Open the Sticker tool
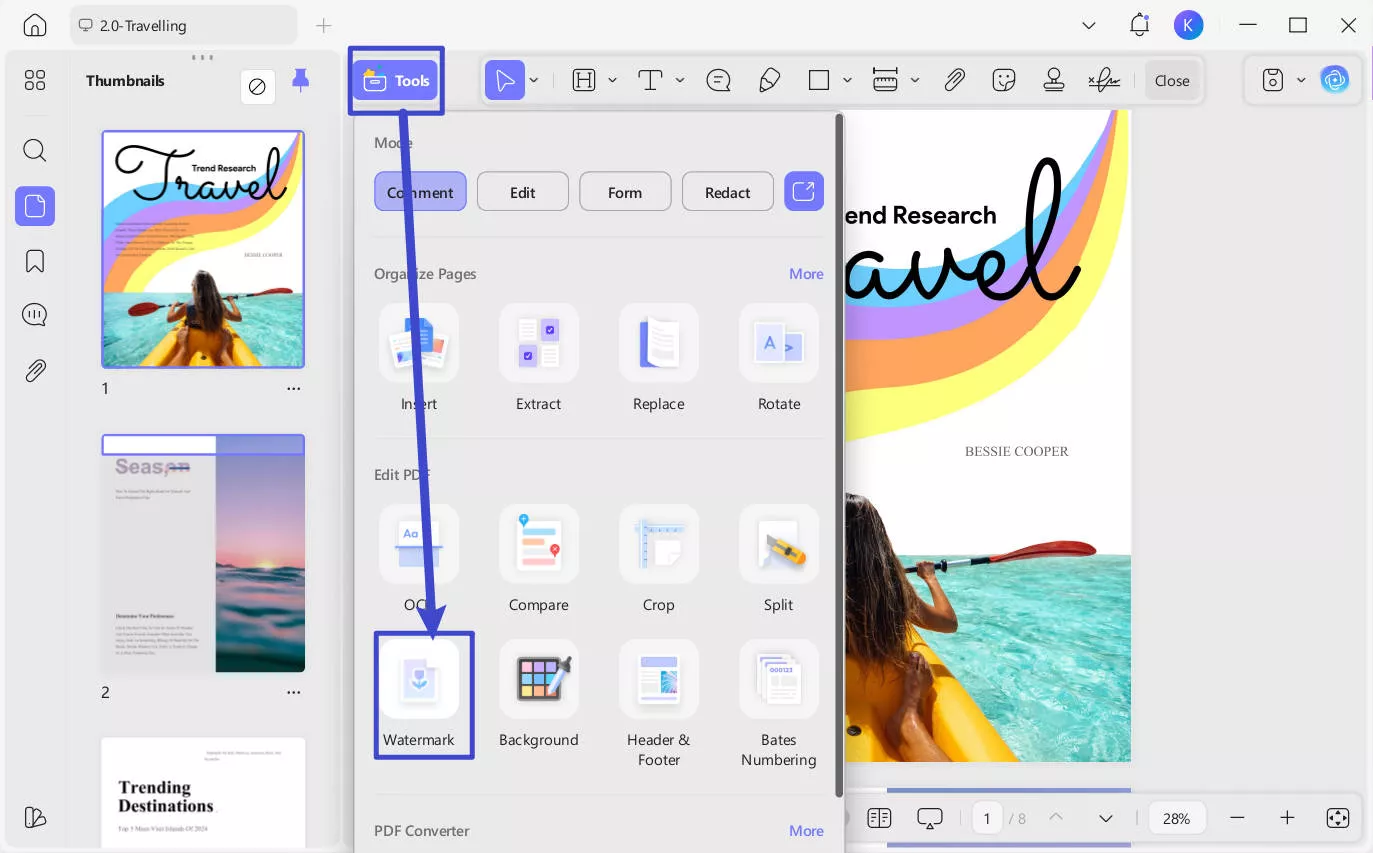Viewport: 1373px width, 853px height. coord(1004,80)
